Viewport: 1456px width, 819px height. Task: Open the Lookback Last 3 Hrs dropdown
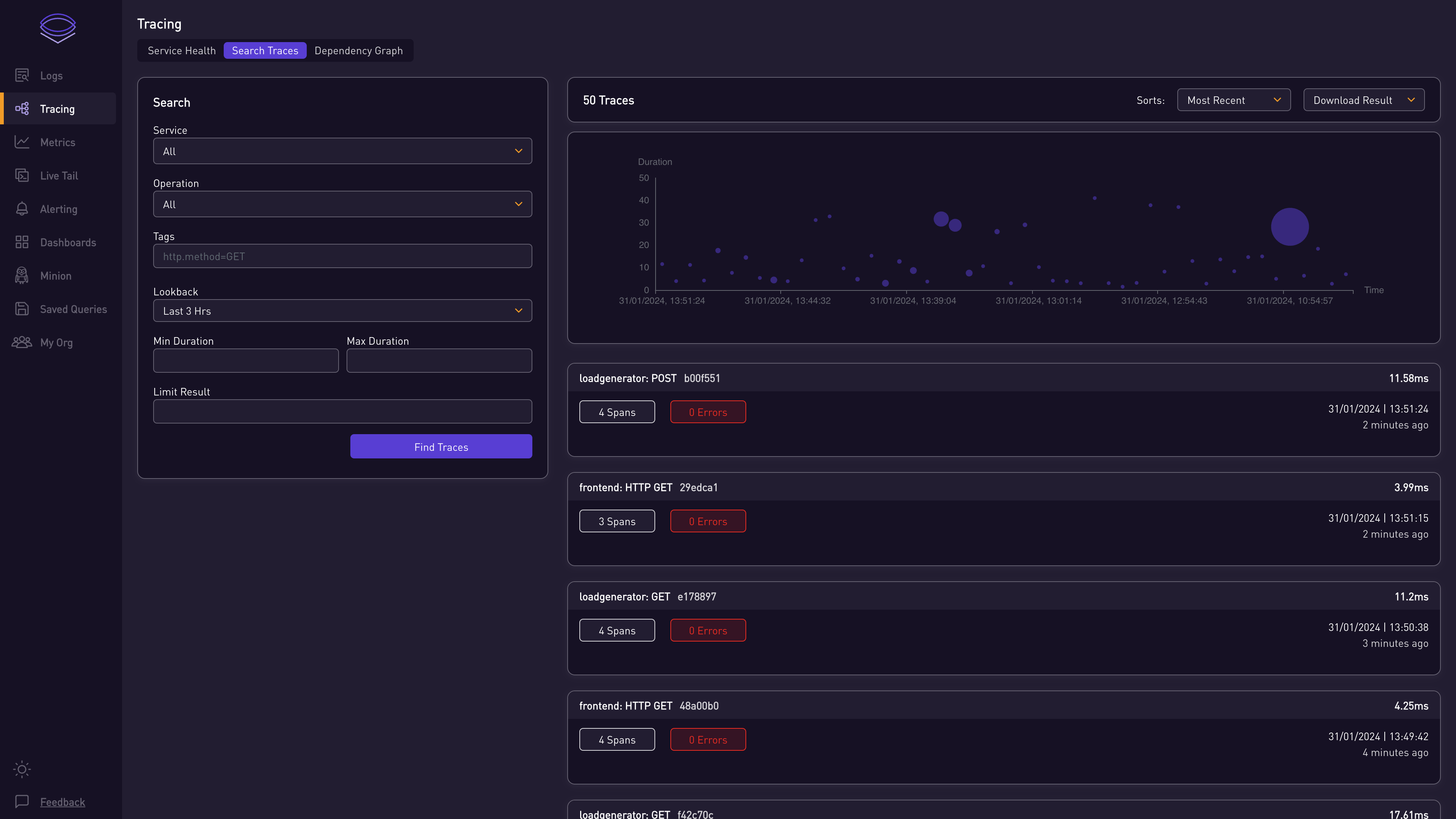[342, 310]
